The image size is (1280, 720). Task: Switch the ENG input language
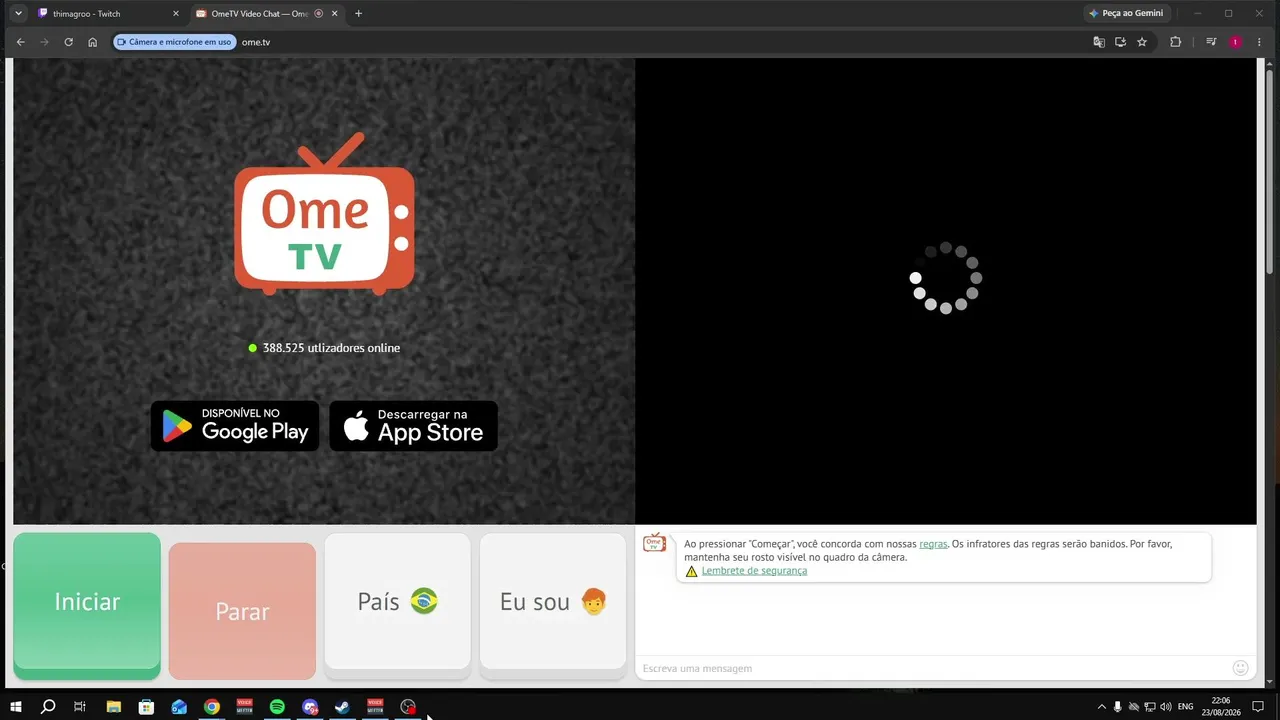[1186, 706]
